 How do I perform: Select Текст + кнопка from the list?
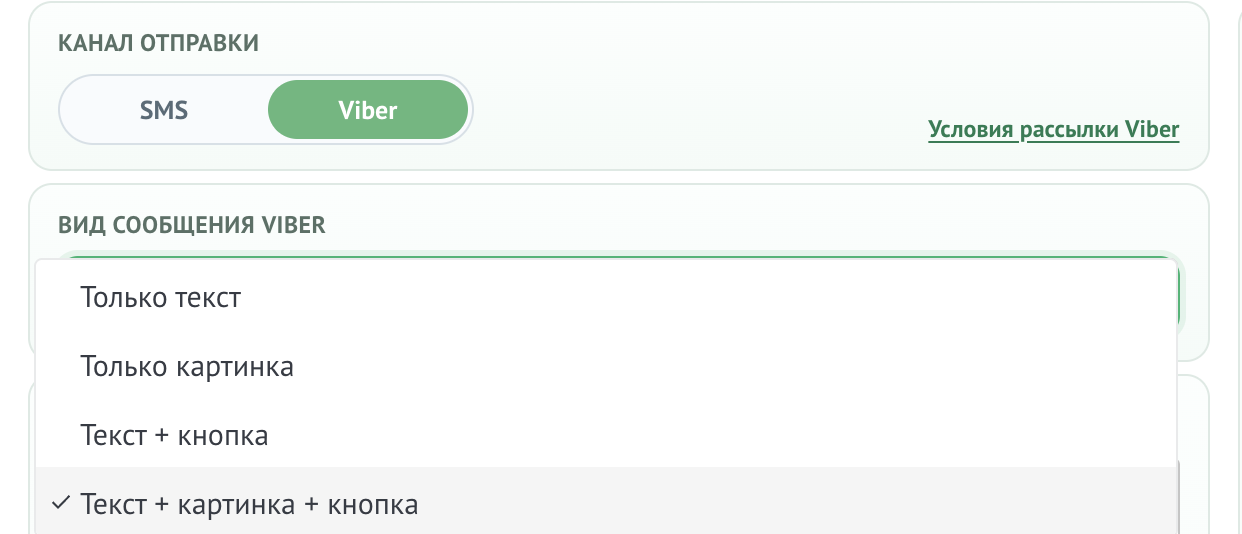(x=174, y=436)
